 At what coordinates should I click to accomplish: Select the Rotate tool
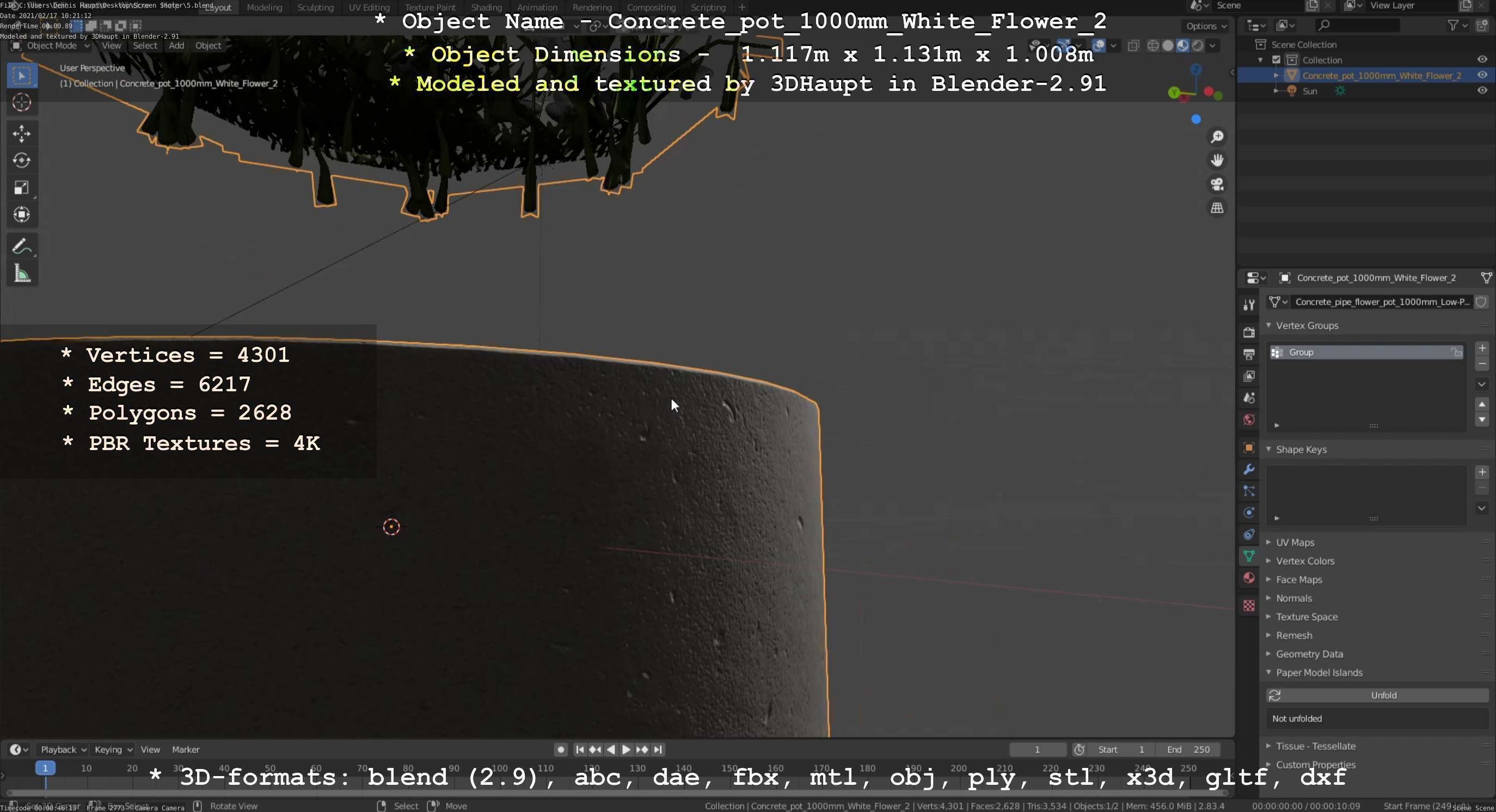22,161
